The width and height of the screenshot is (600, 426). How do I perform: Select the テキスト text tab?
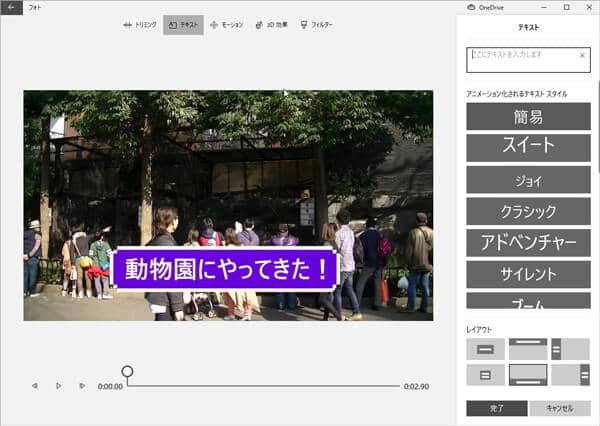coord(183,25)
